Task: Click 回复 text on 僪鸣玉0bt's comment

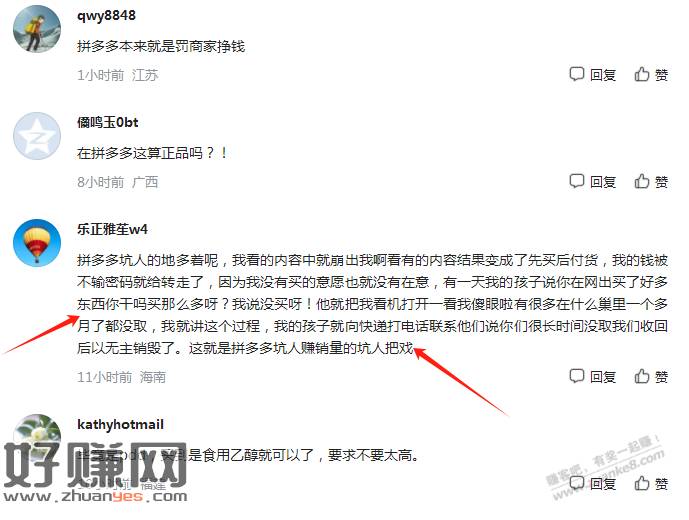Action: tap(603, 182)
